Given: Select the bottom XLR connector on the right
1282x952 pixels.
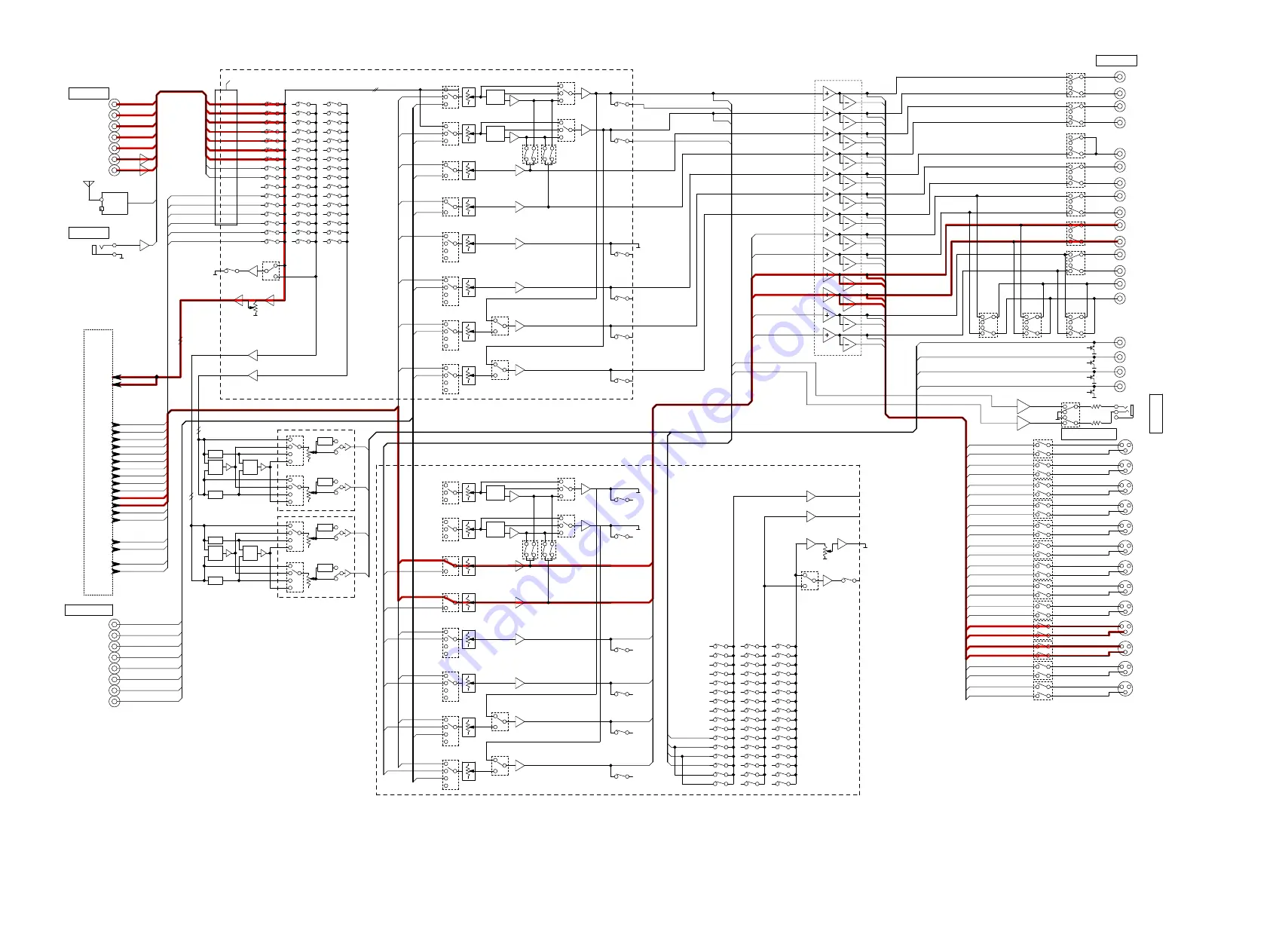Looking at the screenshot, I should [x=1125, y=687].
